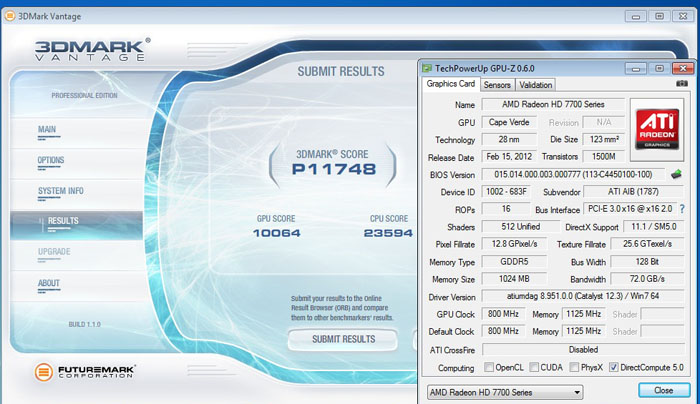Image resolution: width=700 pixels, height=404 pixels.
Task: Click the Pixel Fillrate field 12.8 GPixel/s
Action: [x=514, y=244]
